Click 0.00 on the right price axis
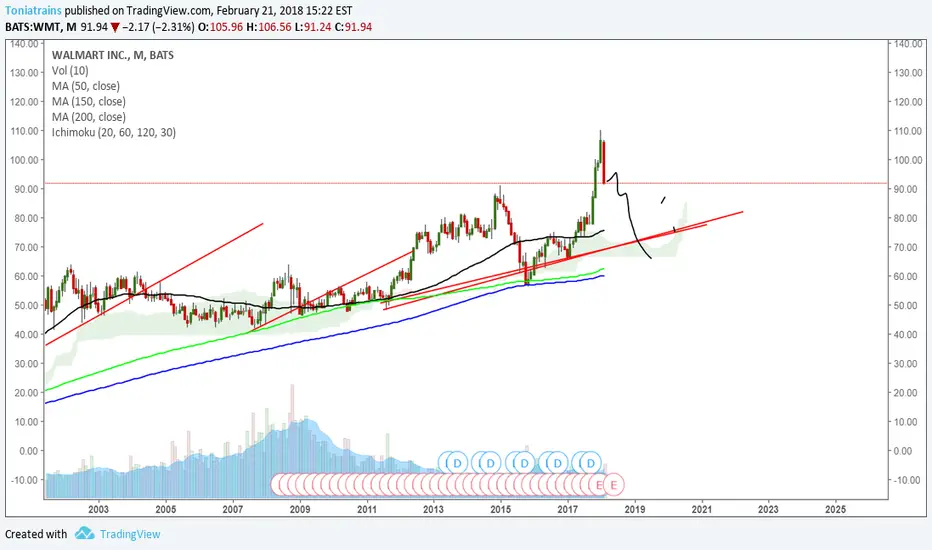Viewport: 932px width, 550px height. (903, 451)
